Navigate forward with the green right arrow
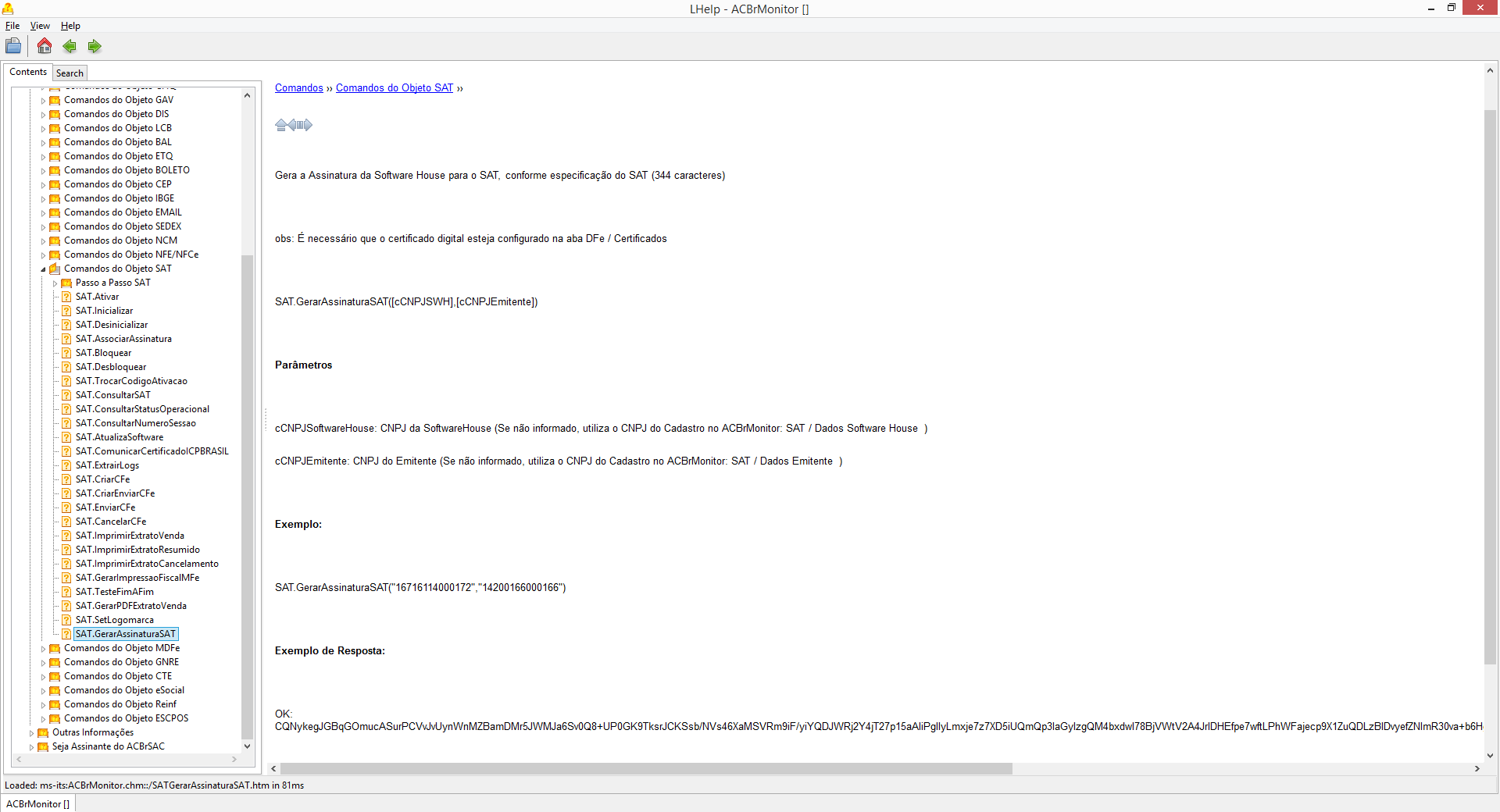This screenshot has height=812, width=1500. click(x=95, y=46)
